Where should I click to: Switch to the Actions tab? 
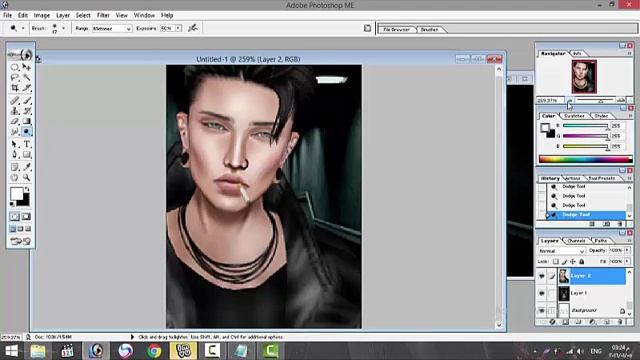pyautogui.click(x=572, y=178)
